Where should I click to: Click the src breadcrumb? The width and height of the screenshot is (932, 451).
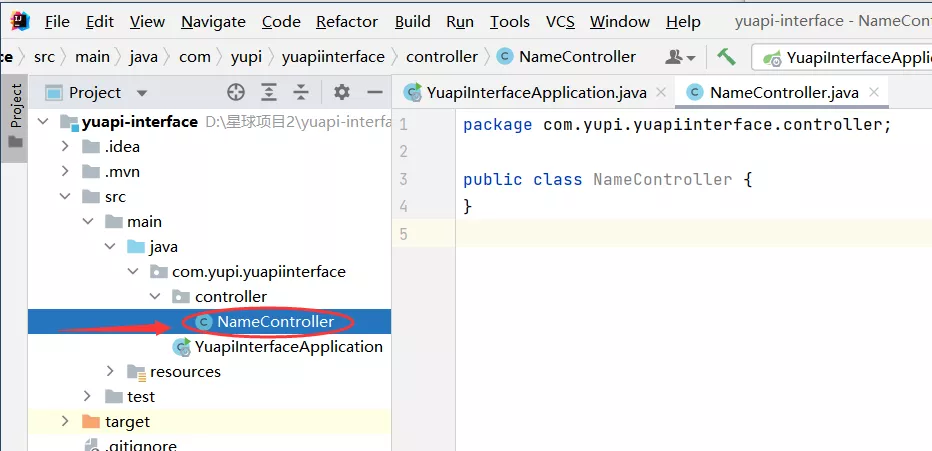(44, 57)
